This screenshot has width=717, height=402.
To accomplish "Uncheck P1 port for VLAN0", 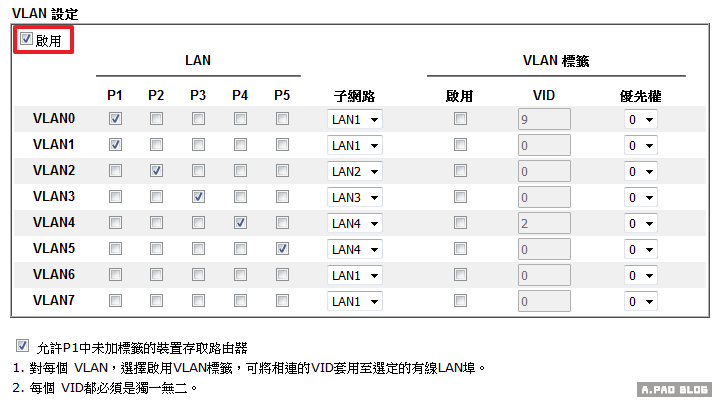I will [115, 119].
